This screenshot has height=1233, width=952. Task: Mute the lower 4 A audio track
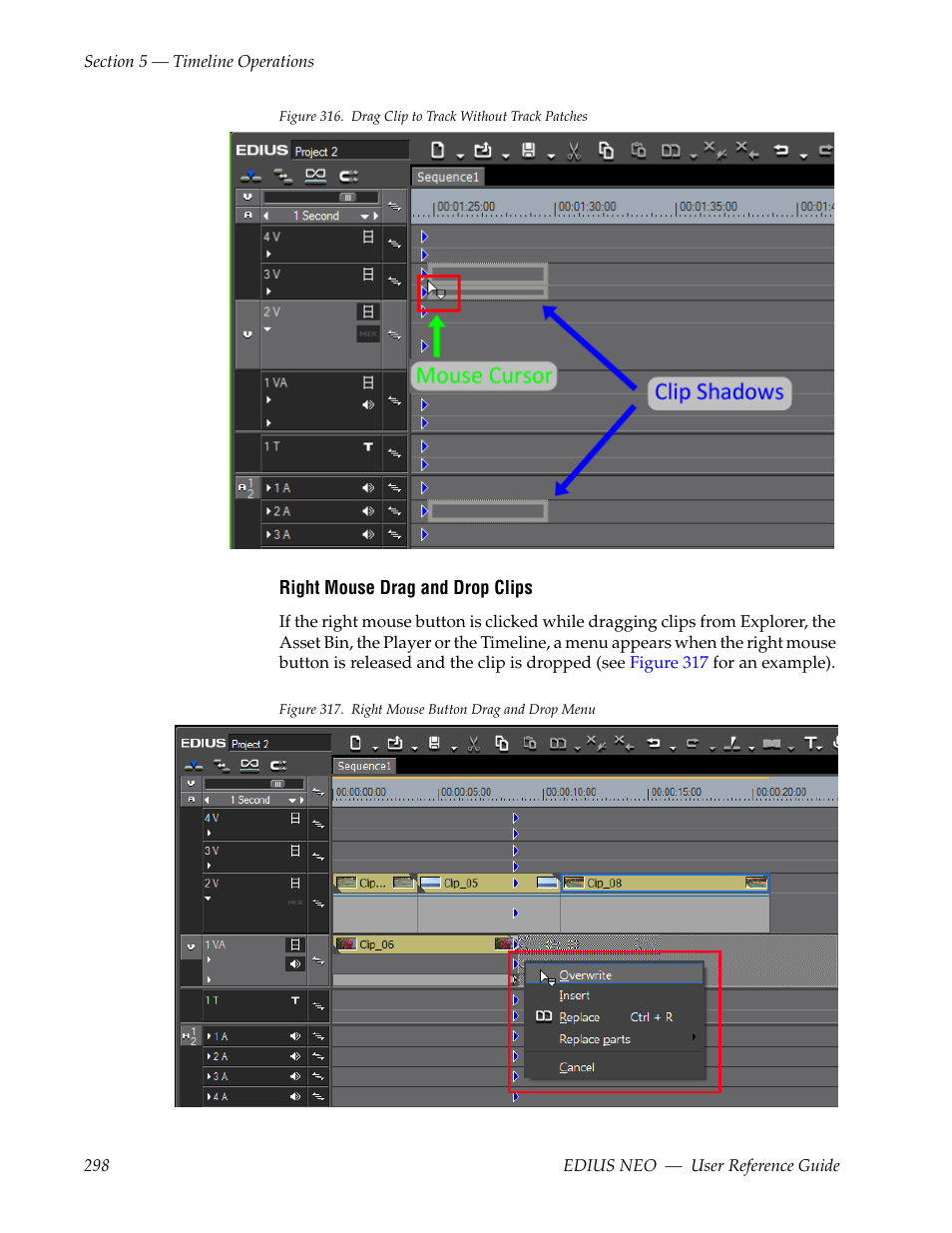(x=295, y=1096)
